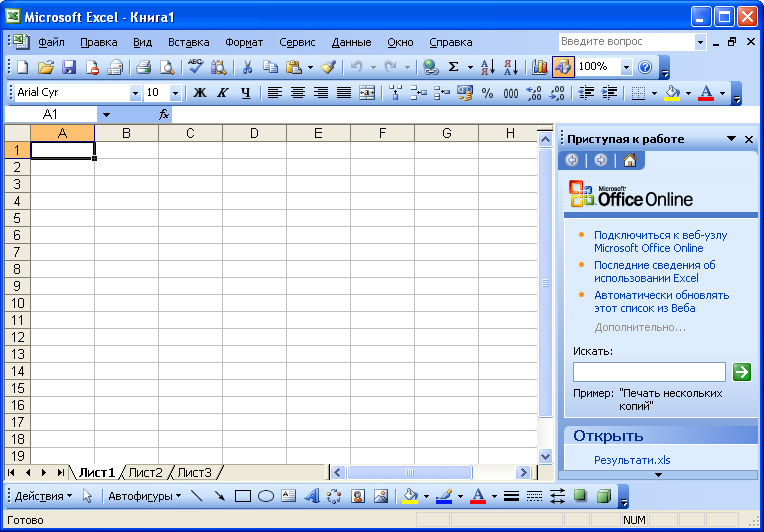Click the AutoSum sigma icon

point(453,67)
